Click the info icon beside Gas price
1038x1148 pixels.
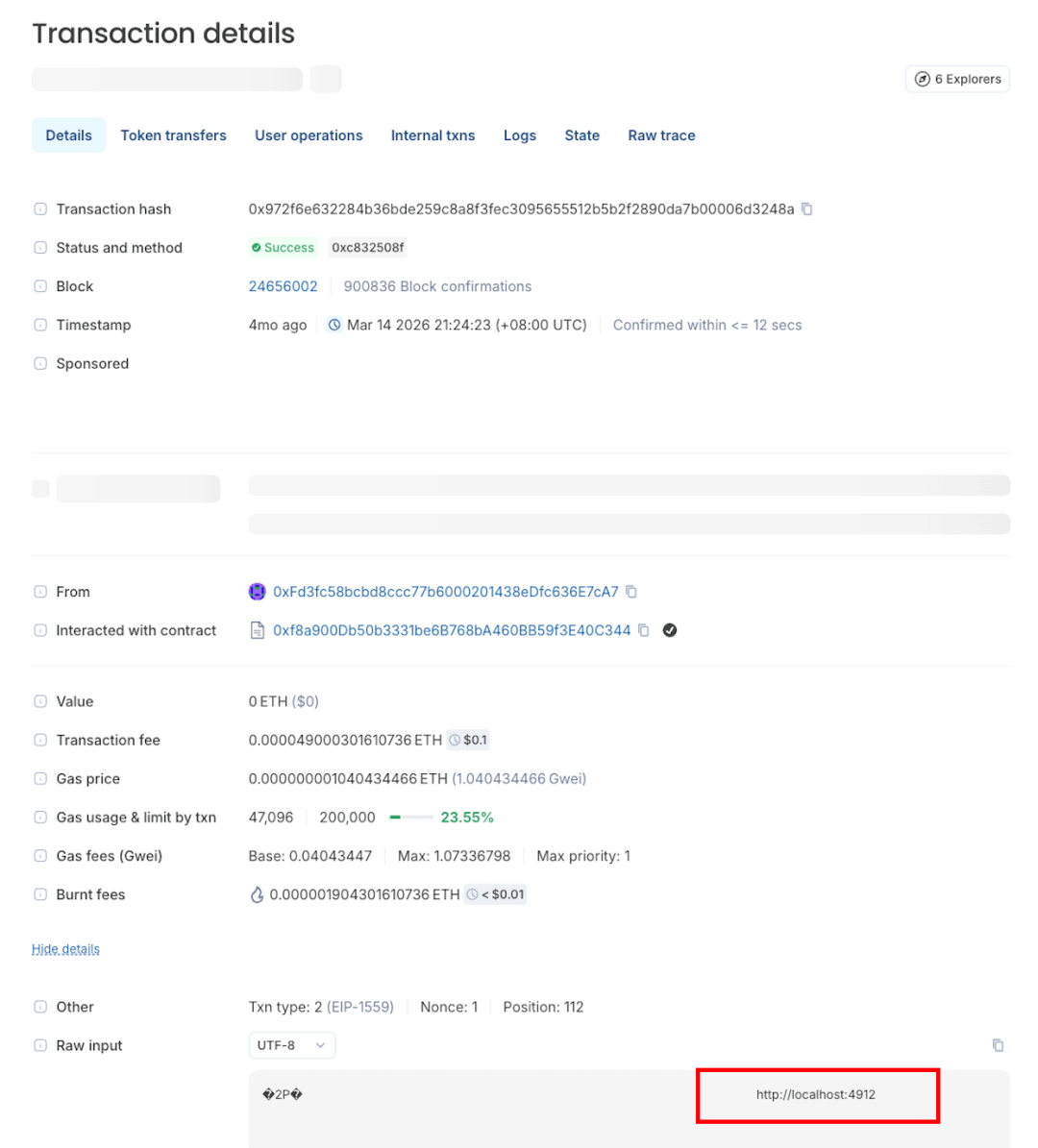(x=40, y=779)
